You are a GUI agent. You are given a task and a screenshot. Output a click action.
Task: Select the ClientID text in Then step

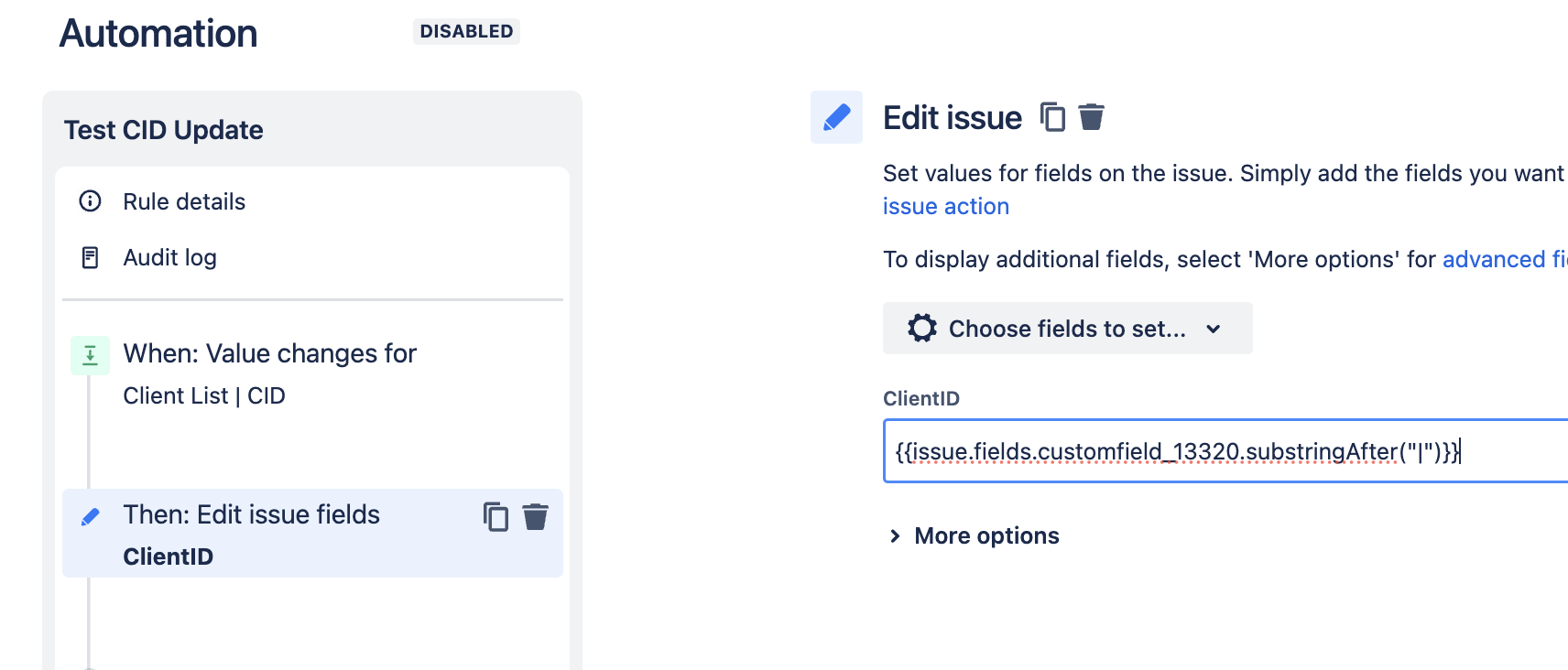tap(169, 557)
